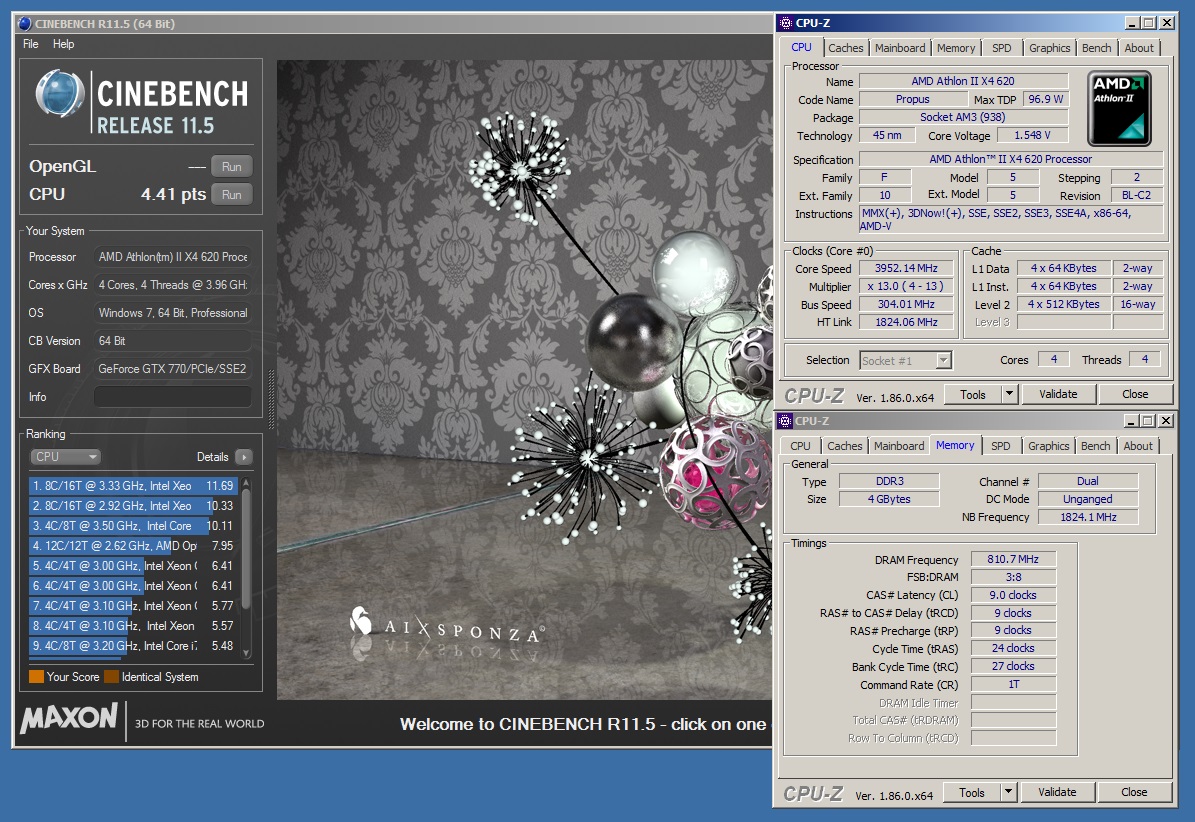Screen dimensions: 1195x822
Task: Open SPD tab in lower CPU-Z window
Action: point(1001,446)
